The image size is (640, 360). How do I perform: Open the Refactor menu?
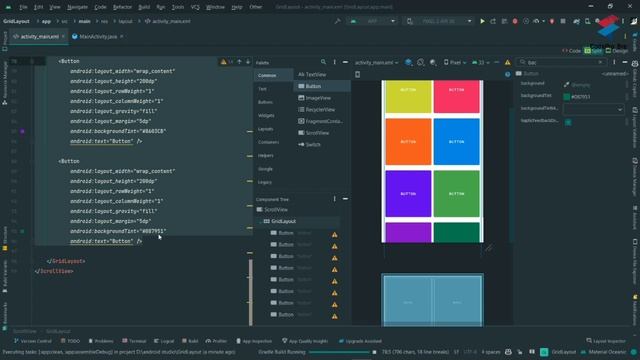(122, 7)
